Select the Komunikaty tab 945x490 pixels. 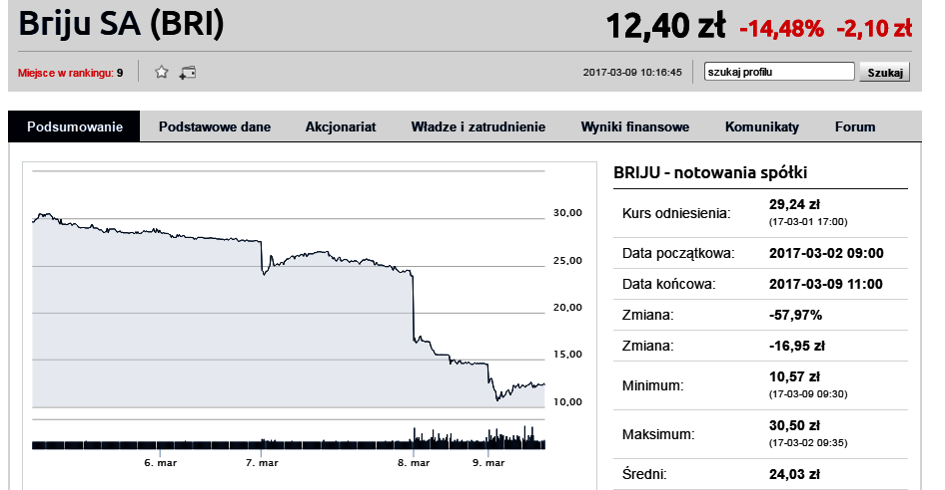click(762, 127)
